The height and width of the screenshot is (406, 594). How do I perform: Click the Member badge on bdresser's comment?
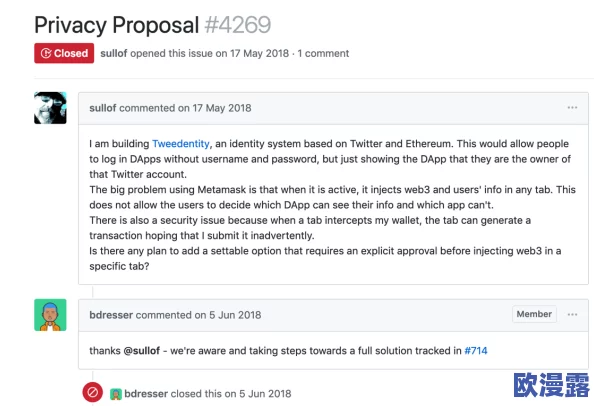[x=534, y=314]
